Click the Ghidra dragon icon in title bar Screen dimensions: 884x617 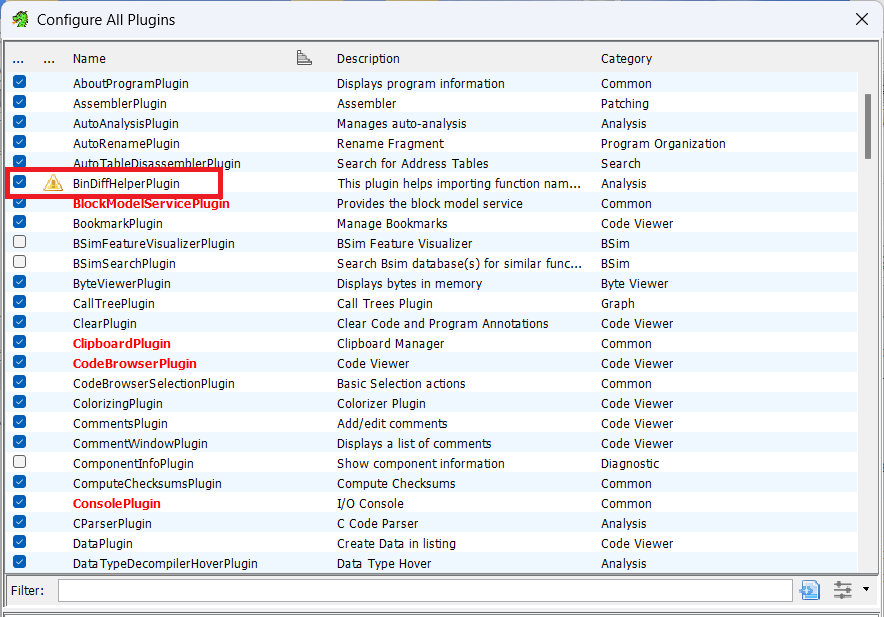[20, 19]
